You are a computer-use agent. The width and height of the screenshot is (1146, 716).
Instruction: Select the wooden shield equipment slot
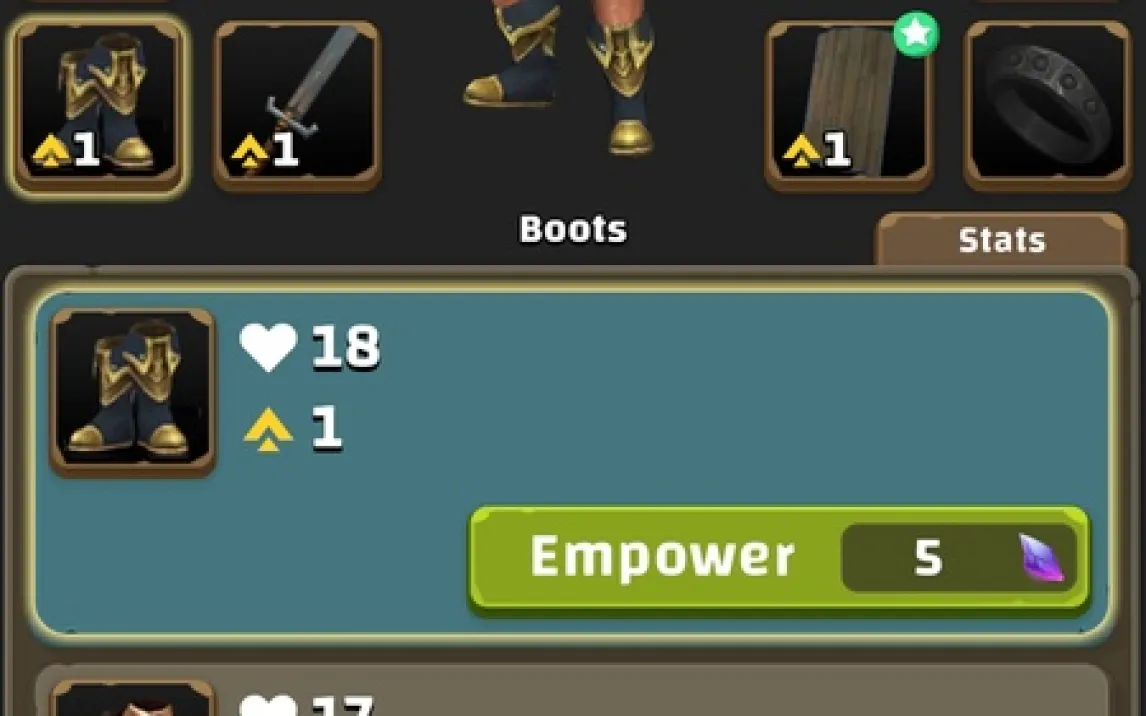849,106
